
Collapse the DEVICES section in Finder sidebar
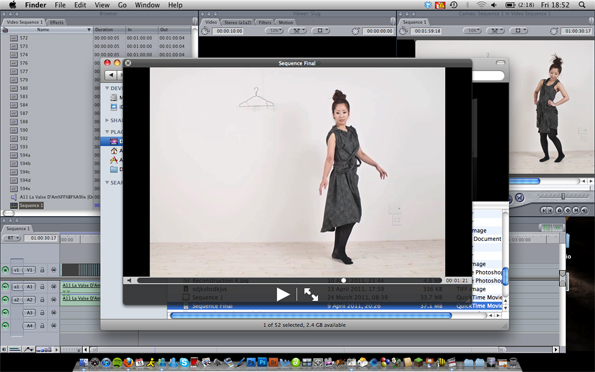pyautogui.click(x=107, y=88)
